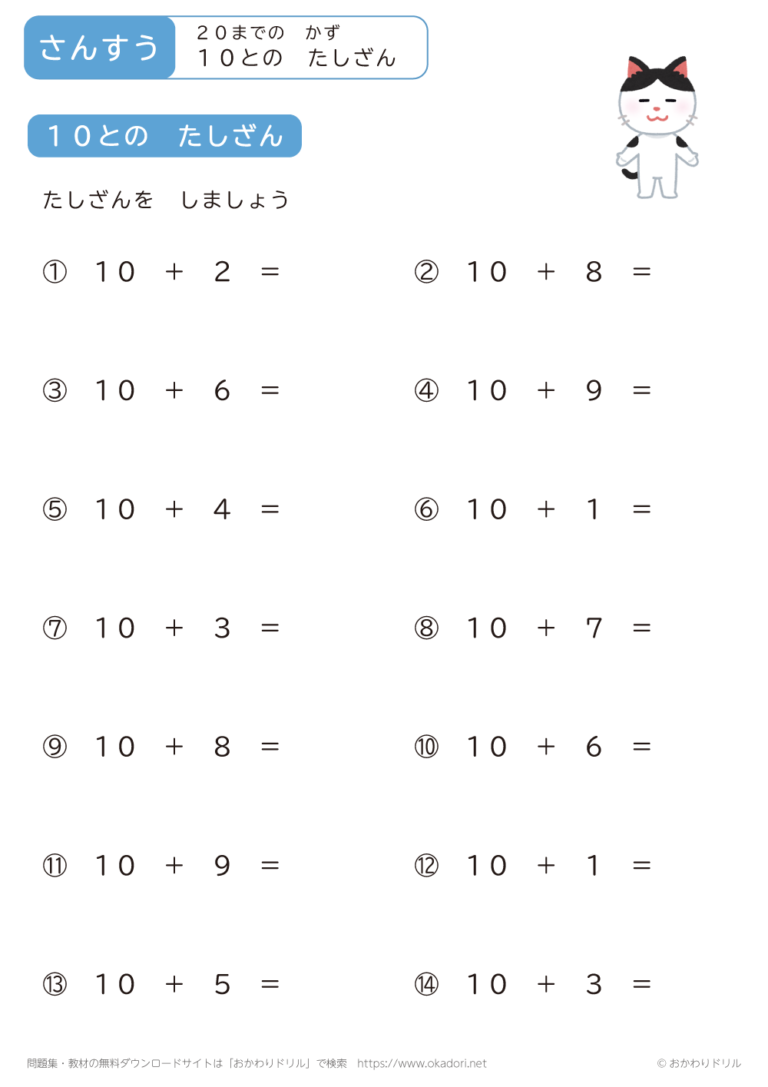The height and width of the screenshot is (1087, 768).
Task: Click the plus sign in problem 4
Action: [x=546, y=391]
